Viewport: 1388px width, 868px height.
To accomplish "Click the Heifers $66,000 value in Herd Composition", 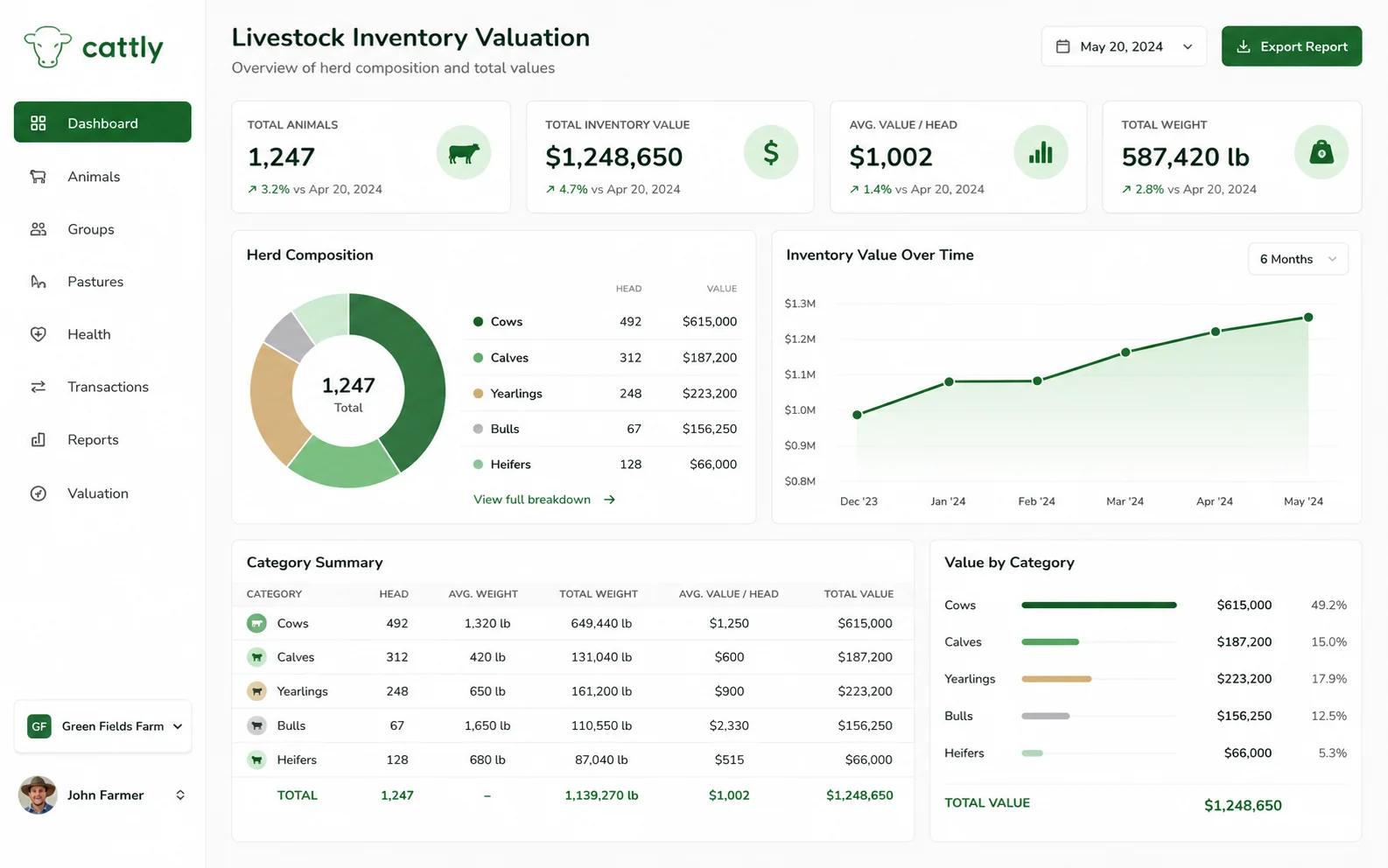I will tap(713, 465).
